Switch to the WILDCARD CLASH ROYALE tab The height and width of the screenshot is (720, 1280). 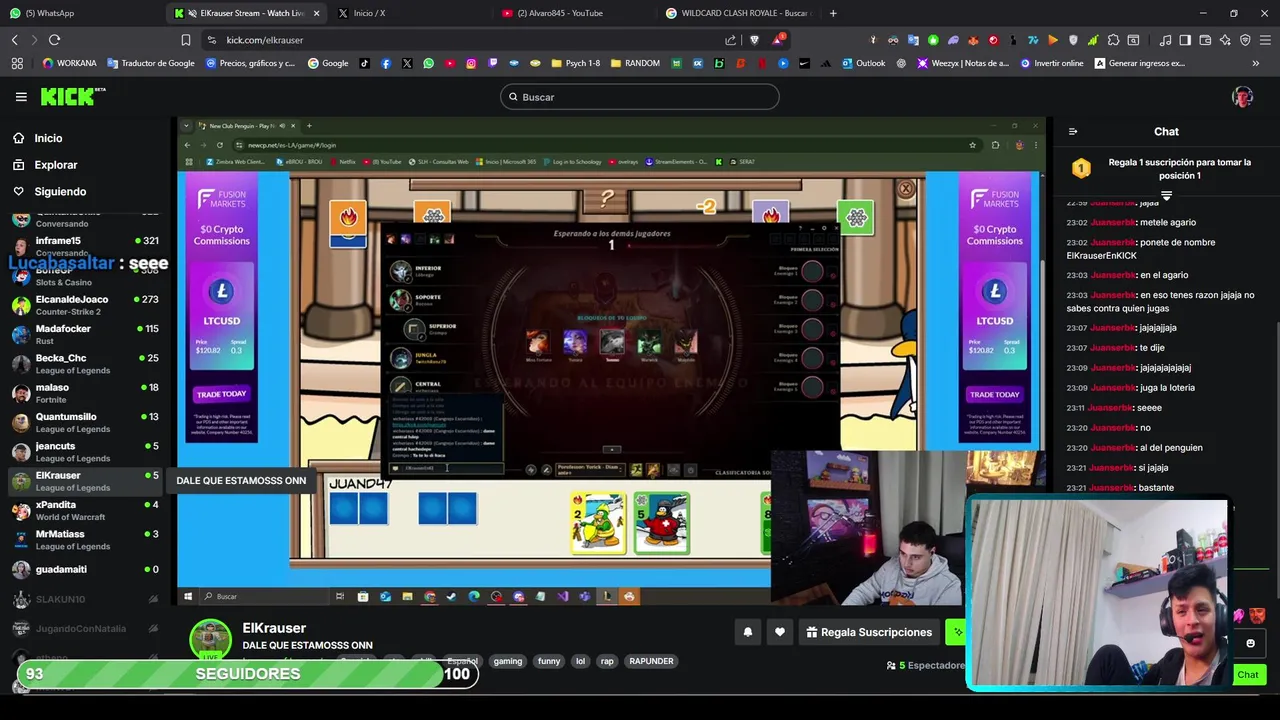click(x=738, y=13)
